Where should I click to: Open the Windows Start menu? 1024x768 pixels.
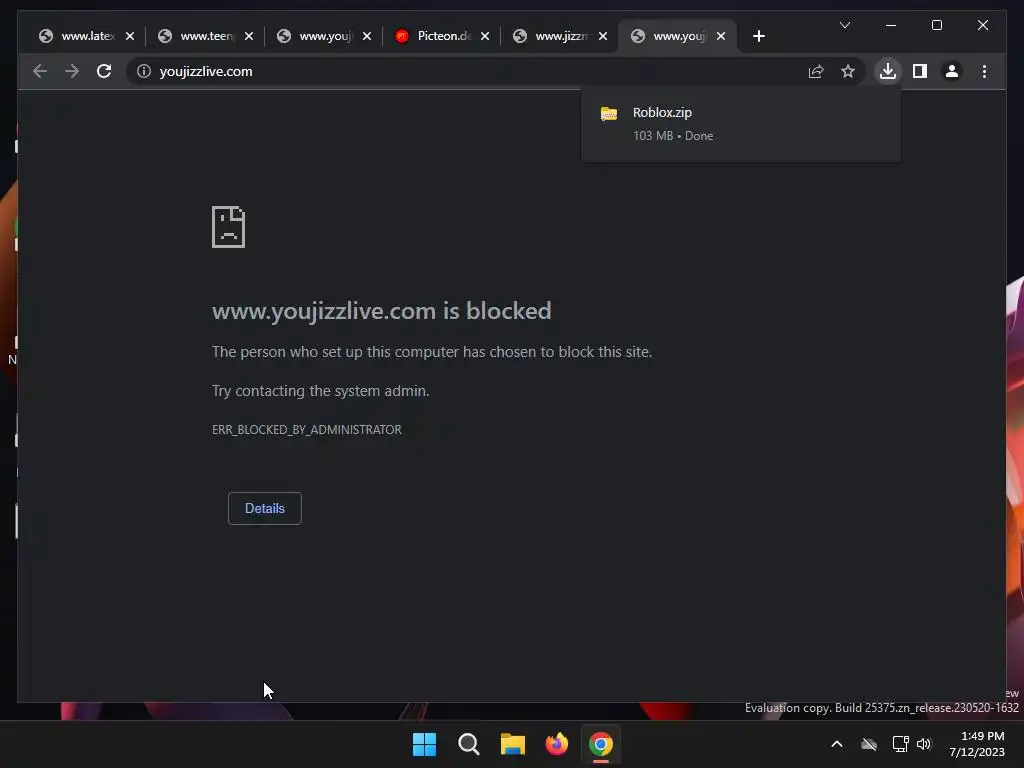424,744
